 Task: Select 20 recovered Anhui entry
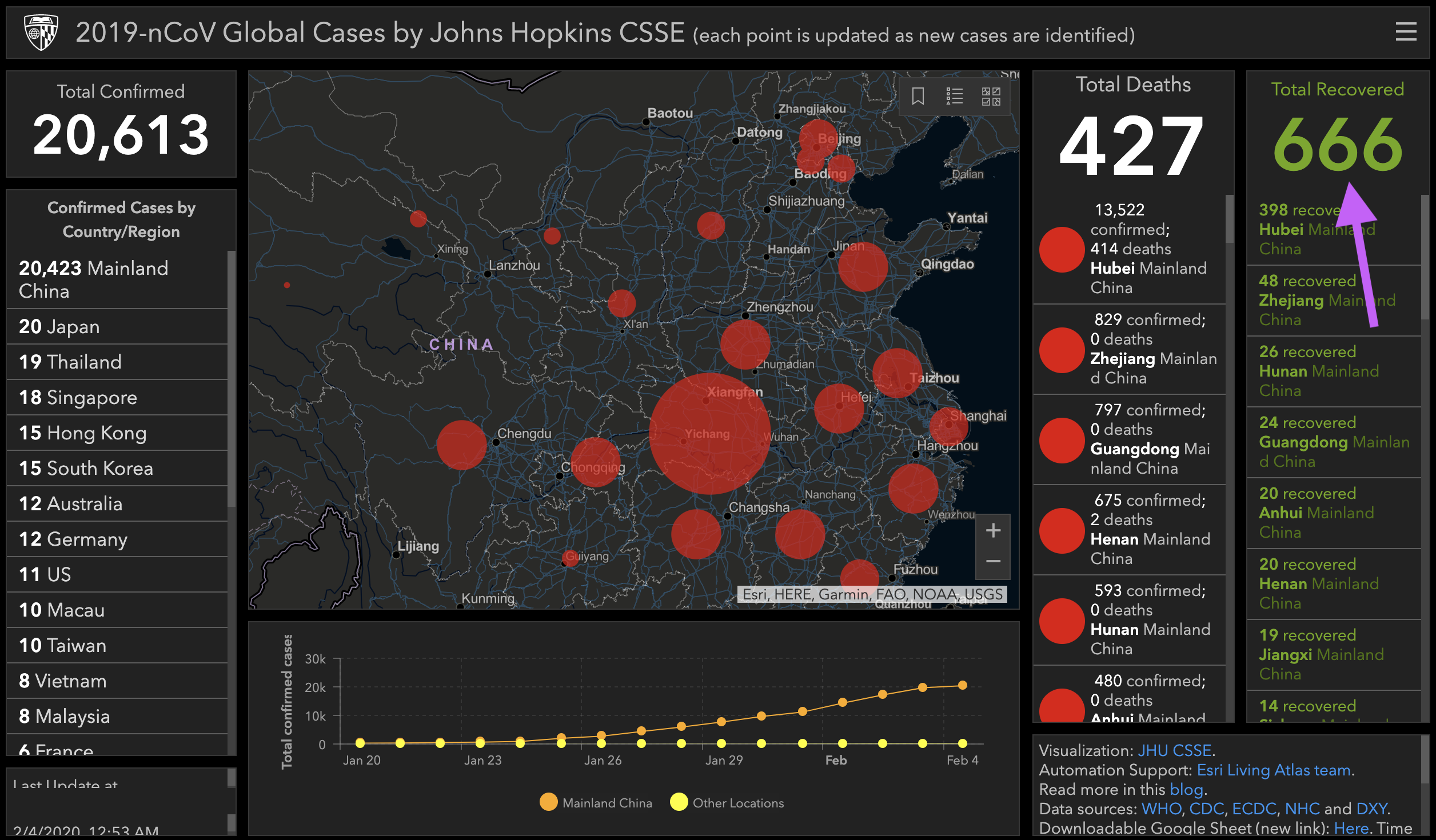pos(1334,513)
